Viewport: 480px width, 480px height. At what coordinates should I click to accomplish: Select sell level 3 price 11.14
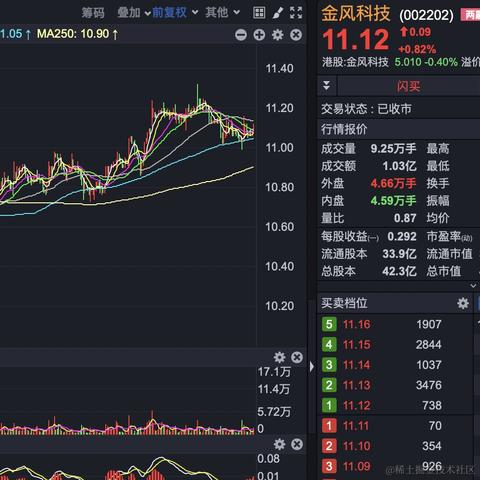[357, 365]
